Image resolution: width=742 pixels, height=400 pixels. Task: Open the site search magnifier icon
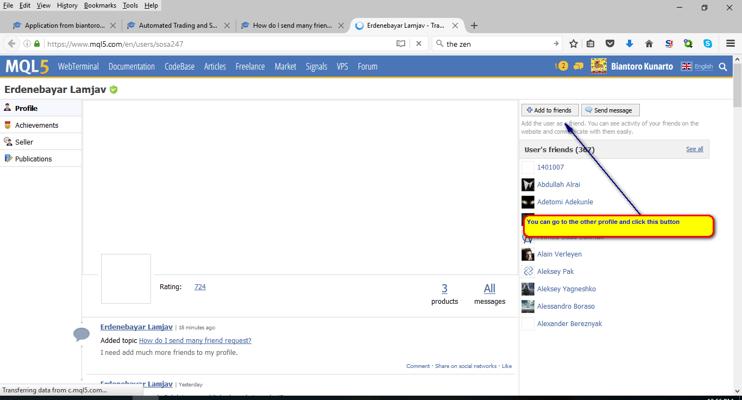(723, 67)
